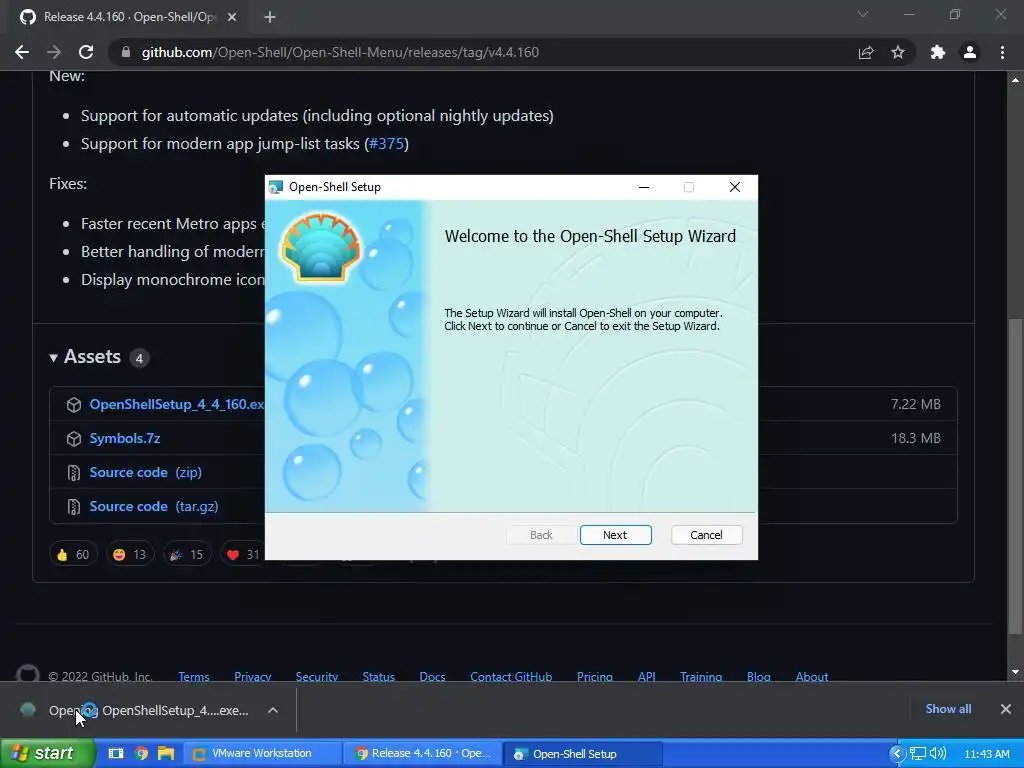Expand hidden system tray icons
This screenshot has height=768, width=1024.
(x=897, y=754)
